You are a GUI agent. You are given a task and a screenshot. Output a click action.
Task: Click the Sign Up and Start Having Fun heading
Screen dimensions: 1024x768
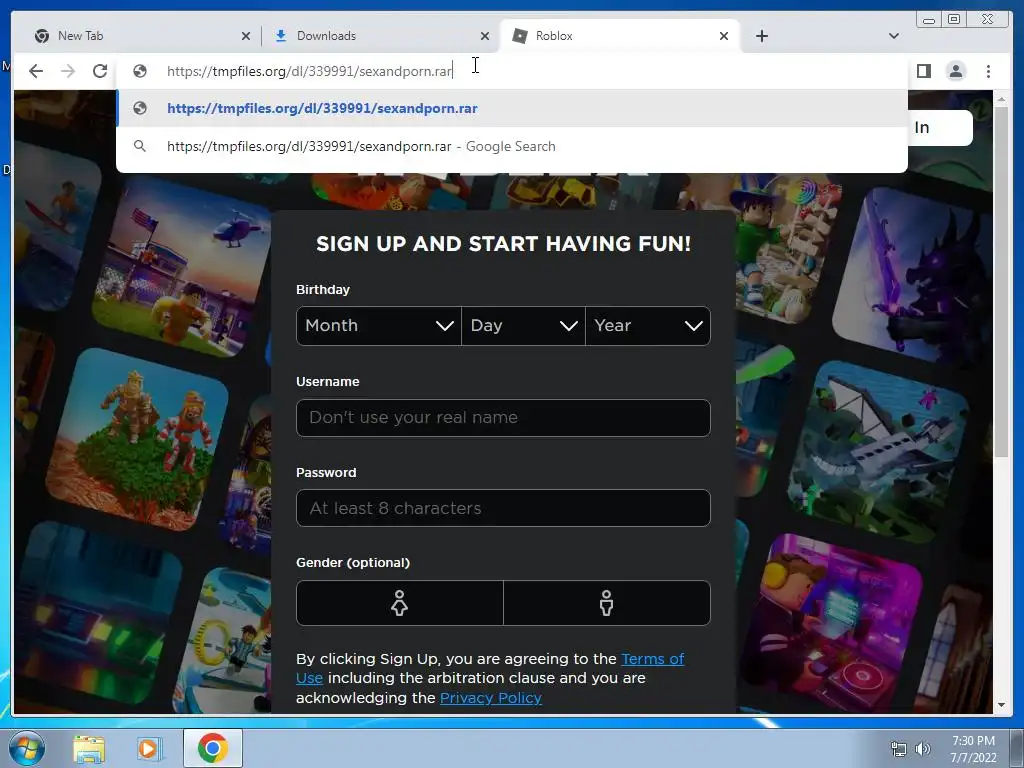tap(503, 244)
